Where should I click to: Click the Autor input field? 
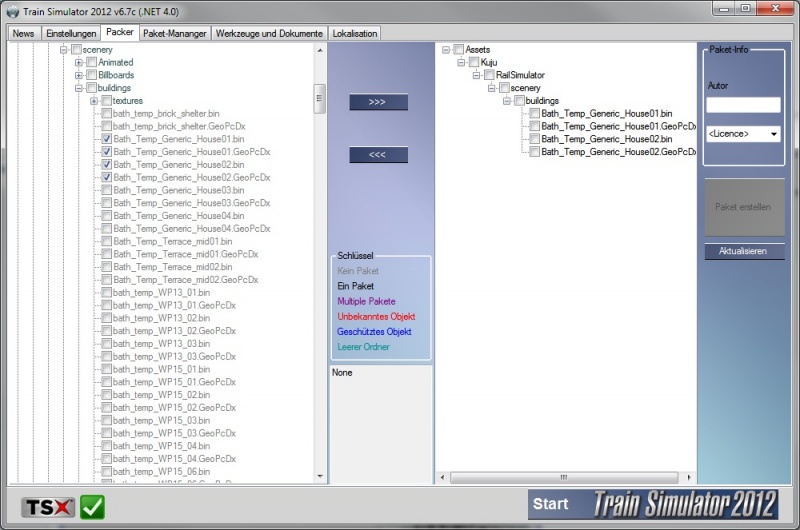point(743,105)
